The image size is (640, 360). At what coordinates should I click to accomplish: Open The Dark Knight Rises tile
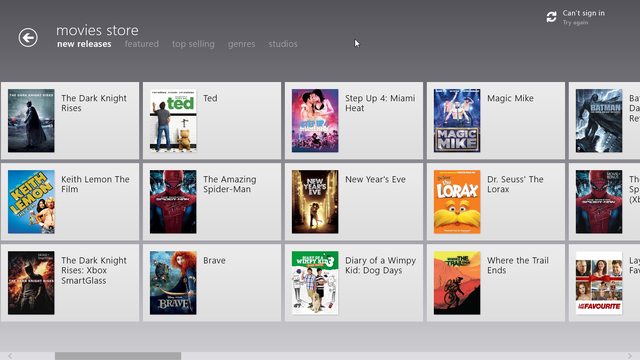70,120
